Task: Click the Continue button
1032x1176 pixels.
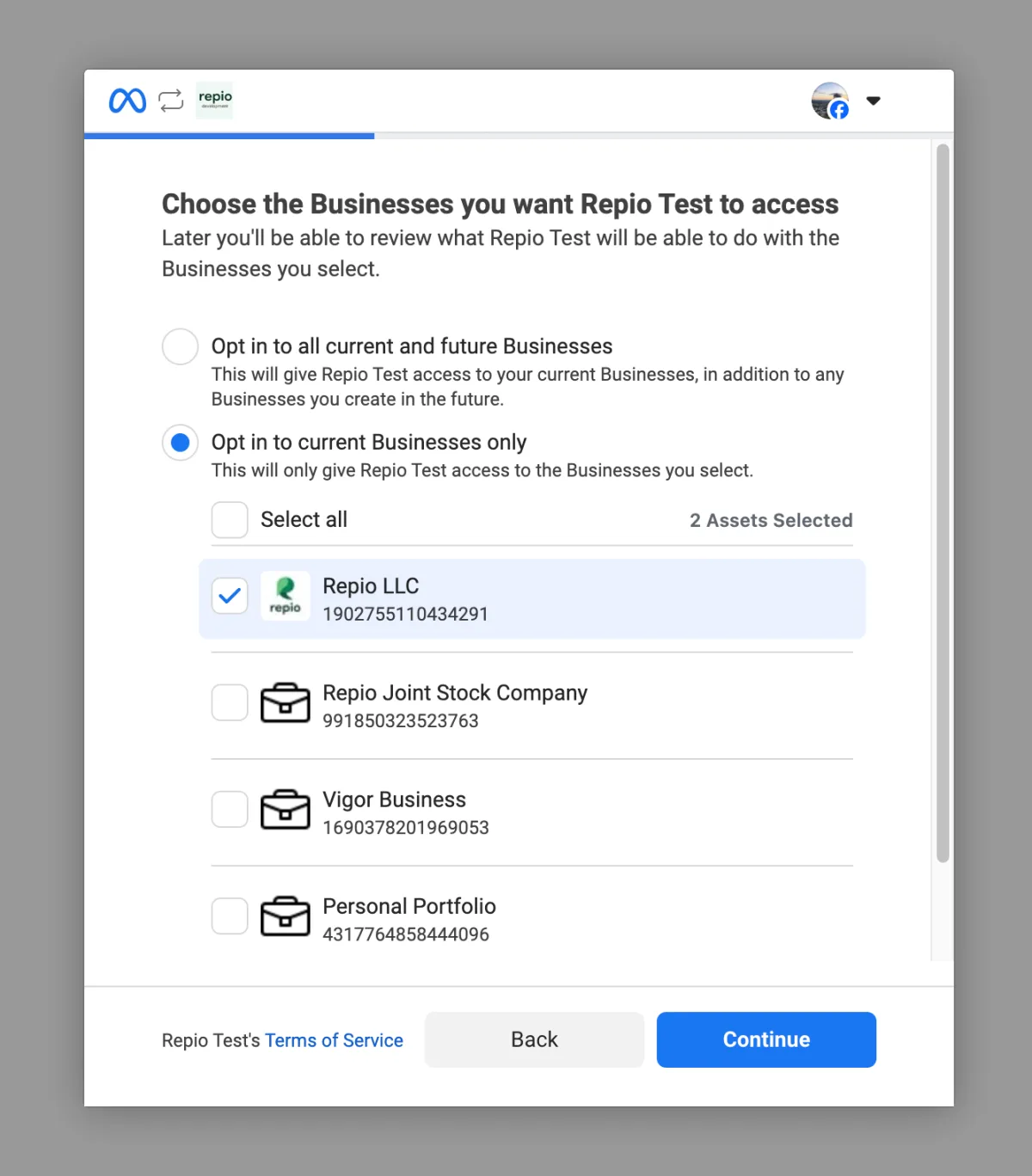Action: pyautogui.click(x=766, y=1039)
